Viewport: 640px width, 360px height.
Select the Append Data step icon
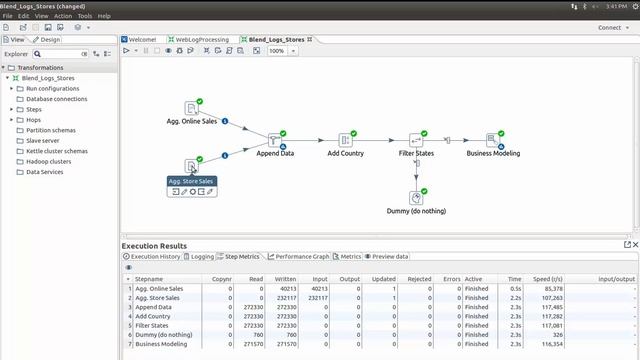click(275, 140)
